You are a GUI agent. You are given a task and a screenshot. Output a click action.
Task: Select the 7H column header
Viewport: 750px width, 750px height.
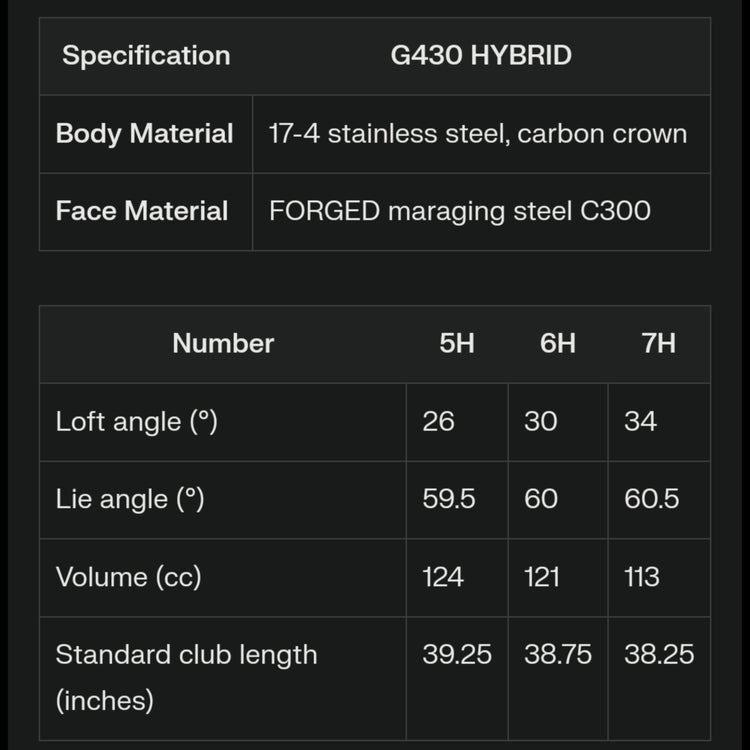point(659,344)
